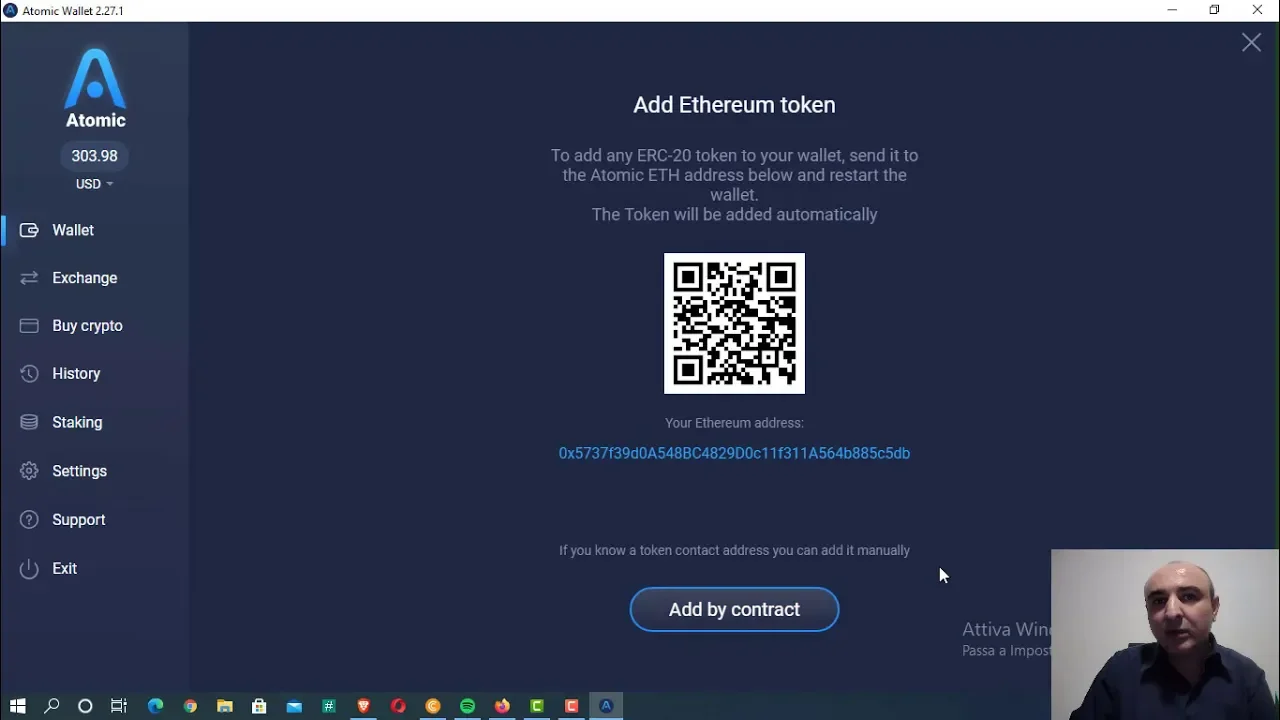Click the 'Your Ethereum address:' label
The width and height of the screenshot is (1280, 720).
coord(734,423)
